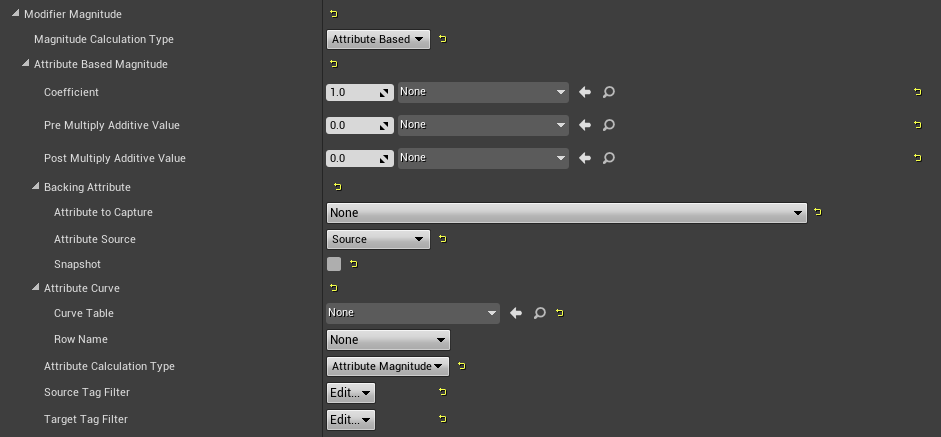Reset Attribute Calculation Type to default
The width and height of the screenshot is (941, 437).
coord(461,366)
